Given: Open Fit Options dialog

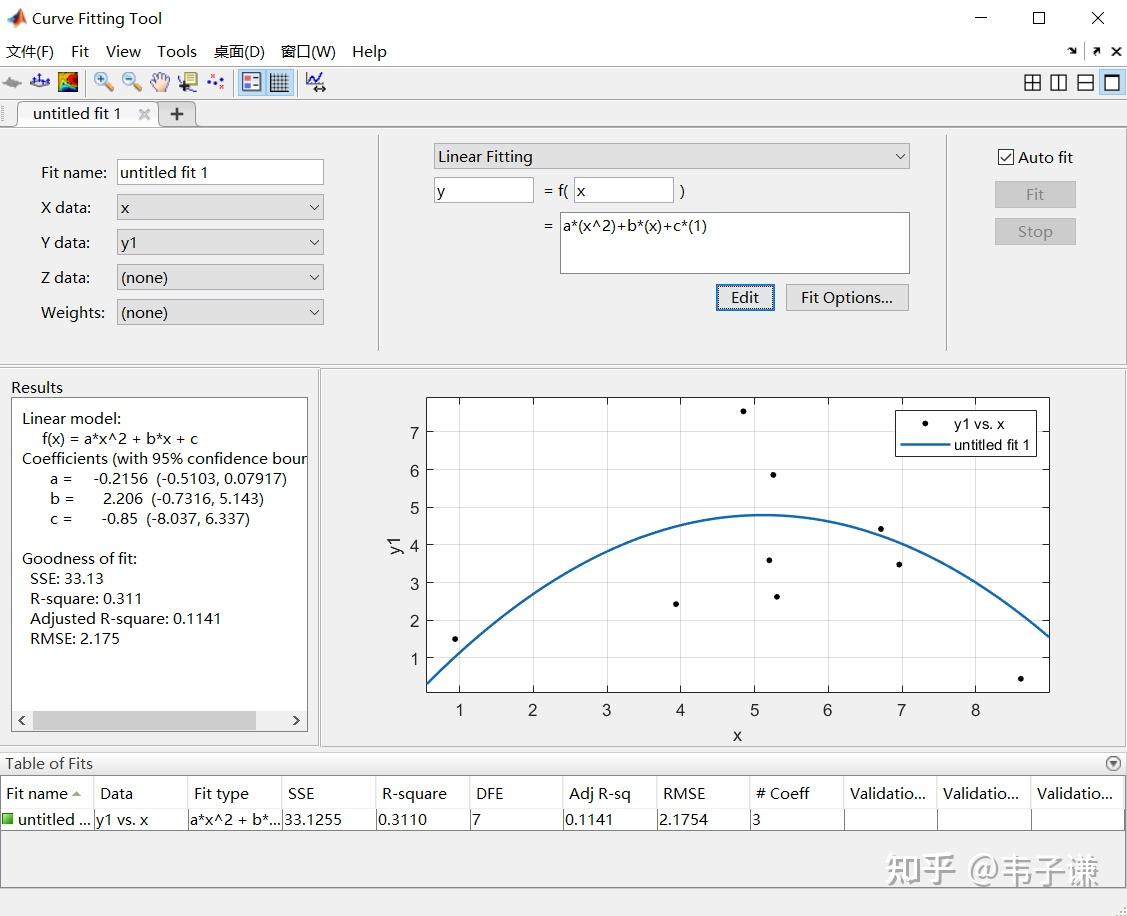Looking at the screenshot, I should (846, 297).
